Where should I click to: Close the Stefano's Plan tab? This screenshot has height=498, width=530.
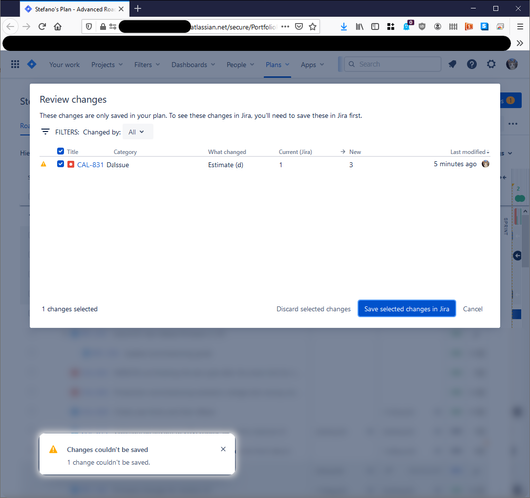coord(121,9)
